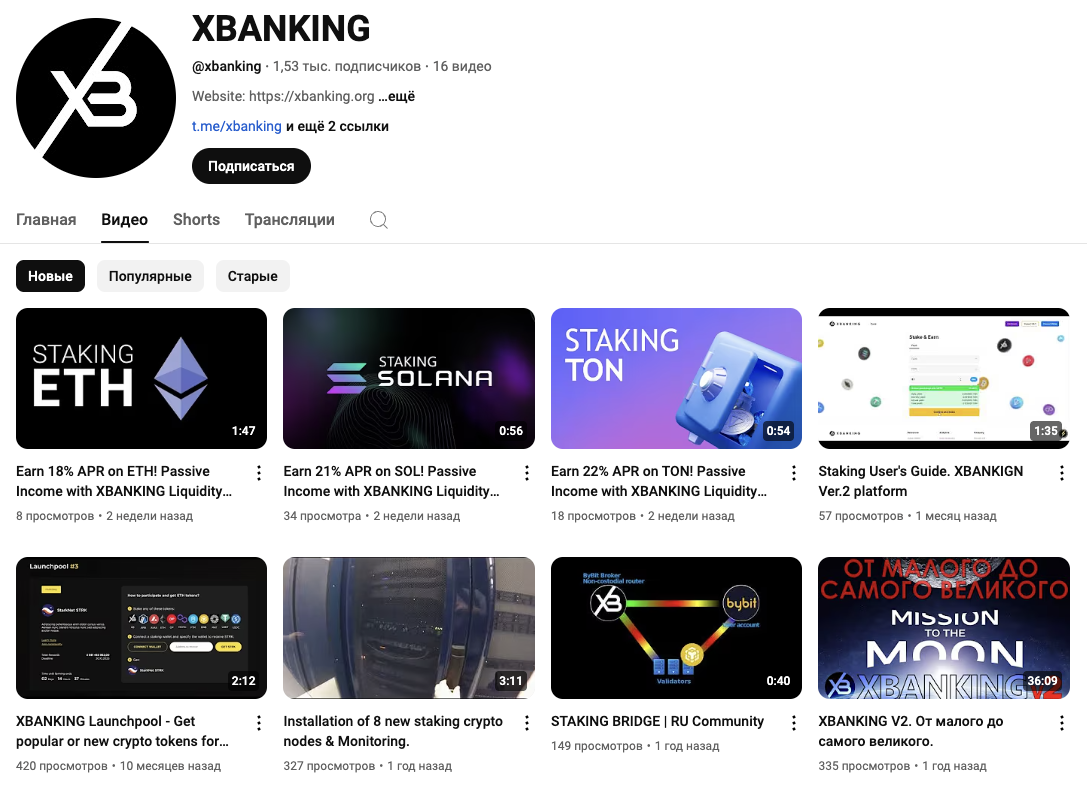Image resolution: width=1087 pixels, height=787 pixels.
Task: Click the Подписаться subscribe button
Action: click(x=251, y=166)
